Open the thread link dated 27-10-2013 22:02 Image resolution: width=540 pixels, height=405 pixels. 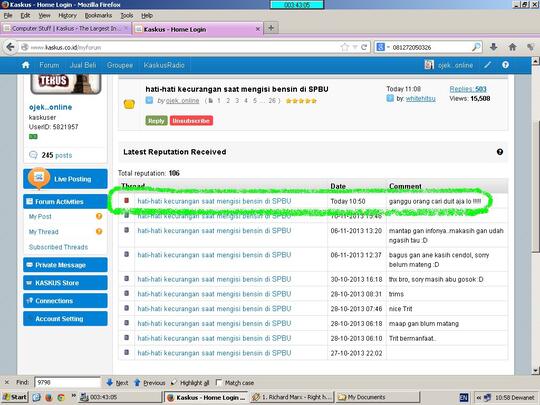pyautogui.click(x=214, y=353)
